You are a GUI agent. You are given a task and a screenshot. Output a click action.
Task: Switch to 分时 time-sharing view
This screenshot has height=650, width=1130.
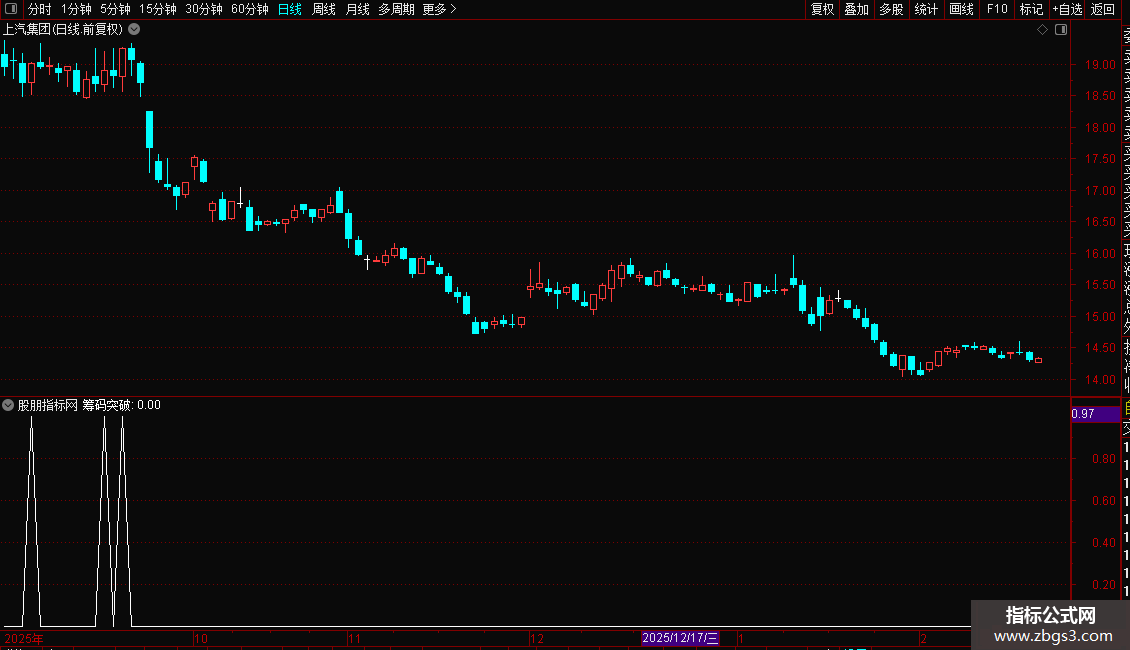[x=40, y=9]
